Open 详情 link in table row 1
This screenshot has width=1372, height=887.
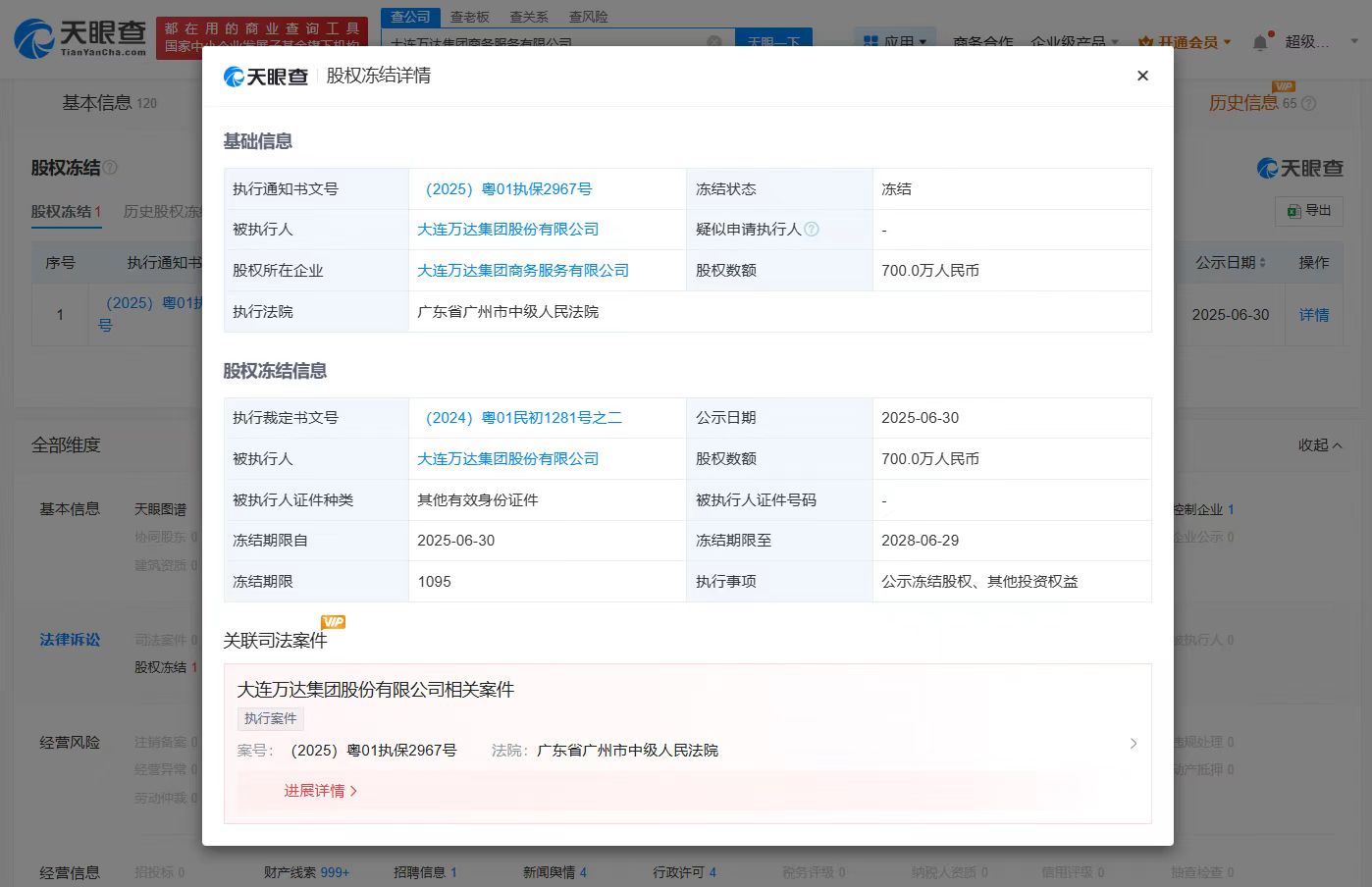coord(1314,315)
